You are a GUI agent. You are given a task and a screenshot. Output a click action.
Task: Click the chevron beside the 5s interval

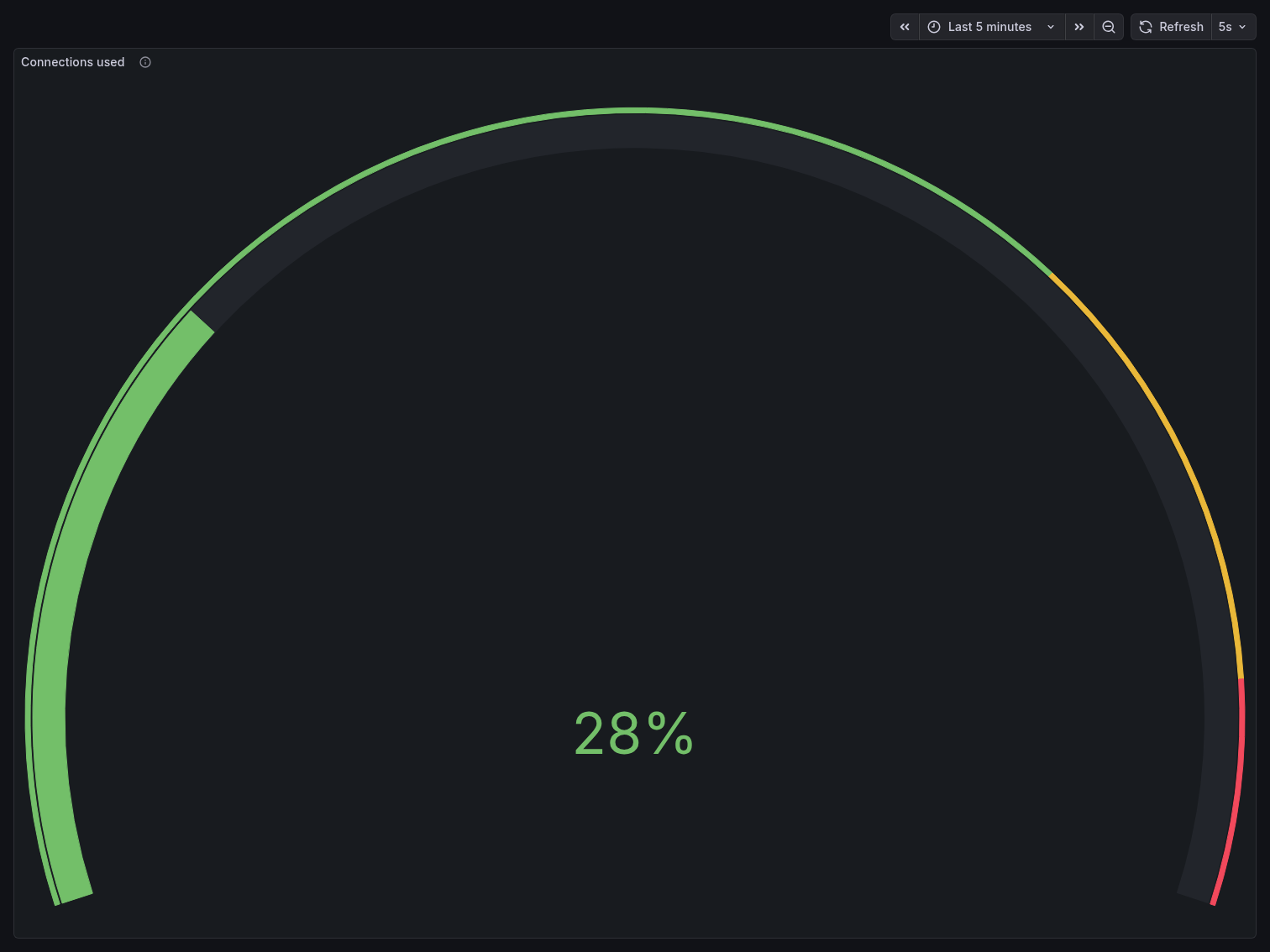pyautogui.click(x=1243, y=27)
